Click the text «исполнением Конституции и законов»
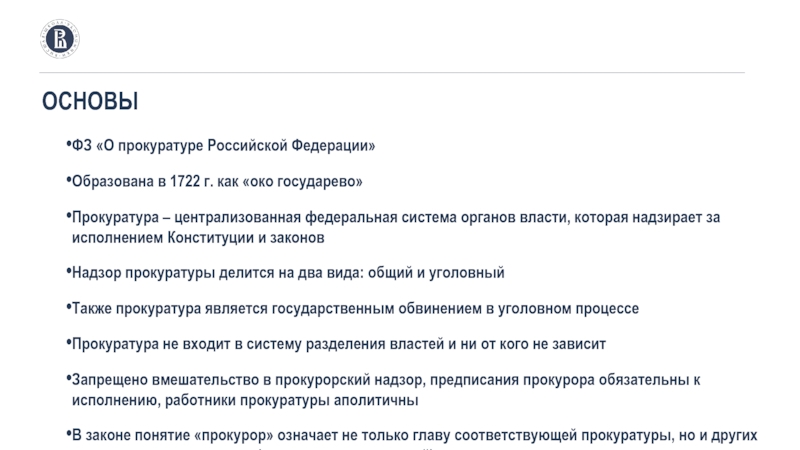This screenshot has height=450, width=800. point(198,240)
